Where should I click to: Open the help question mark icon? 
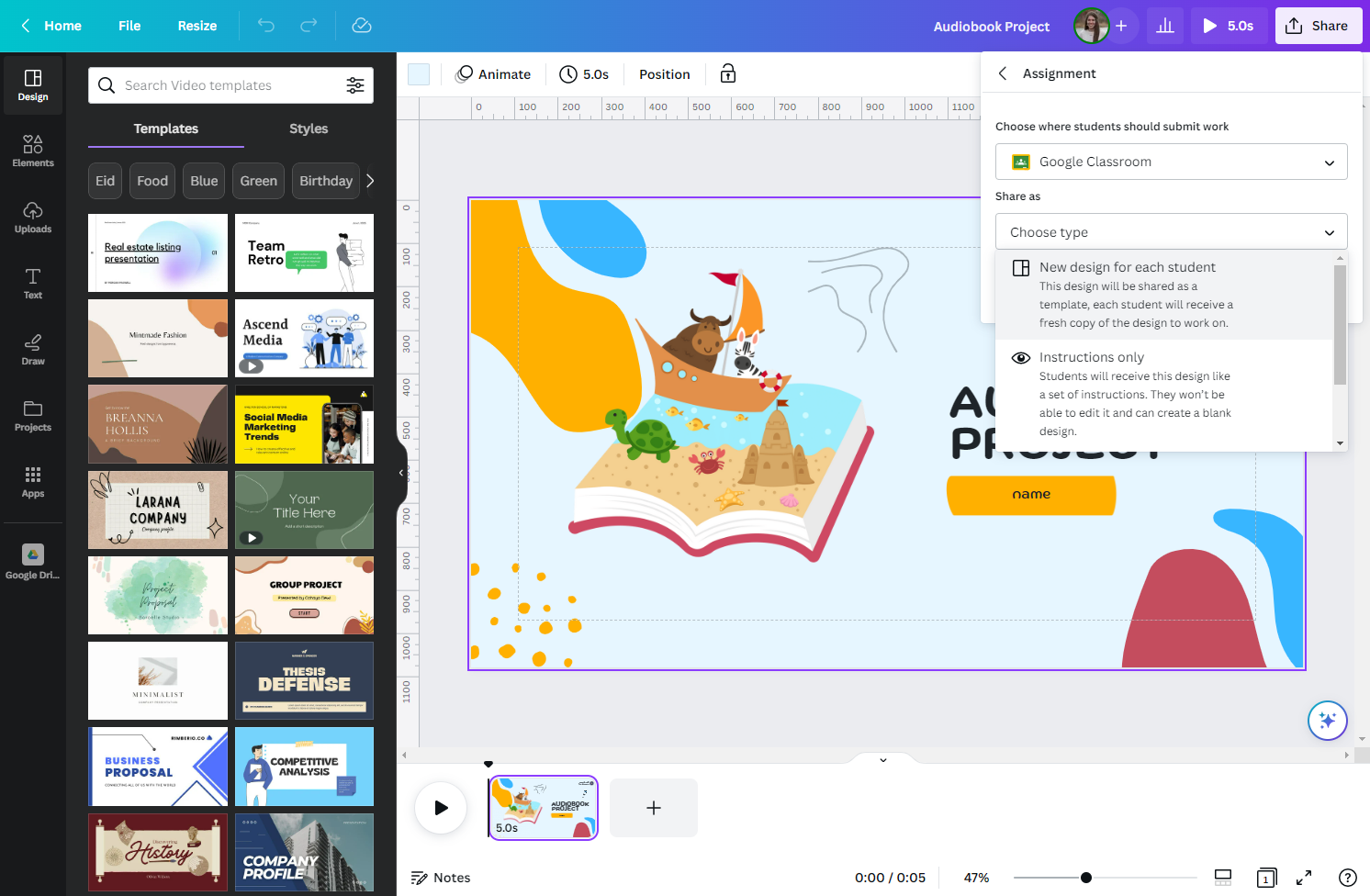tap(1348, 878)
